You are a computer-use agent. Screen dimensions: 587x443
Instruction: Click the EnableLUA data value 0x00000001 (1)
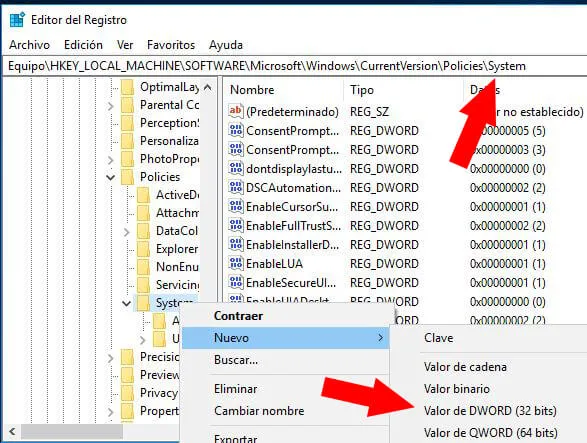pyautogui.click(x=508, y=264)
